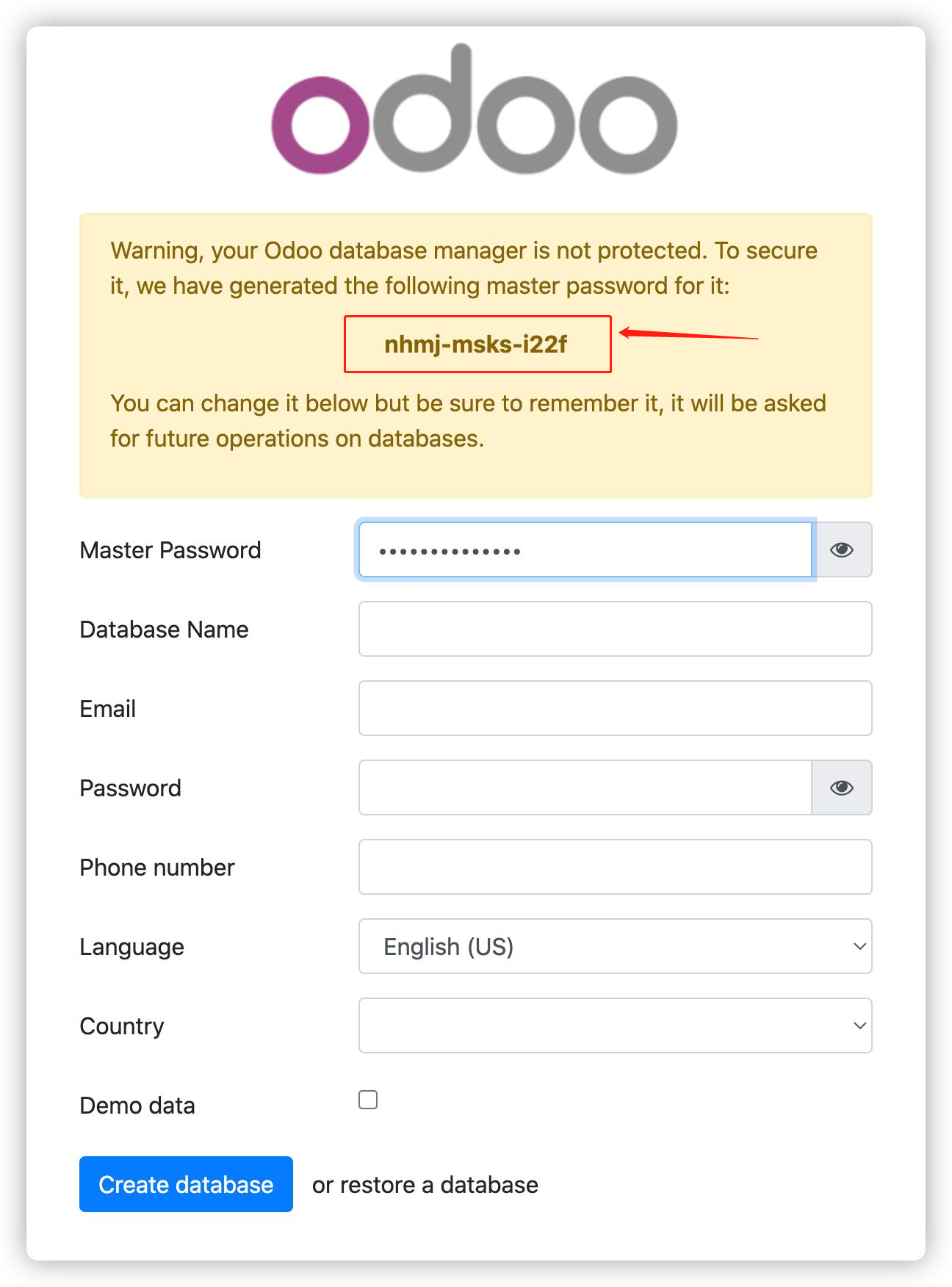
Task: Click the Create database button
Action: (x=186, y=1184)
